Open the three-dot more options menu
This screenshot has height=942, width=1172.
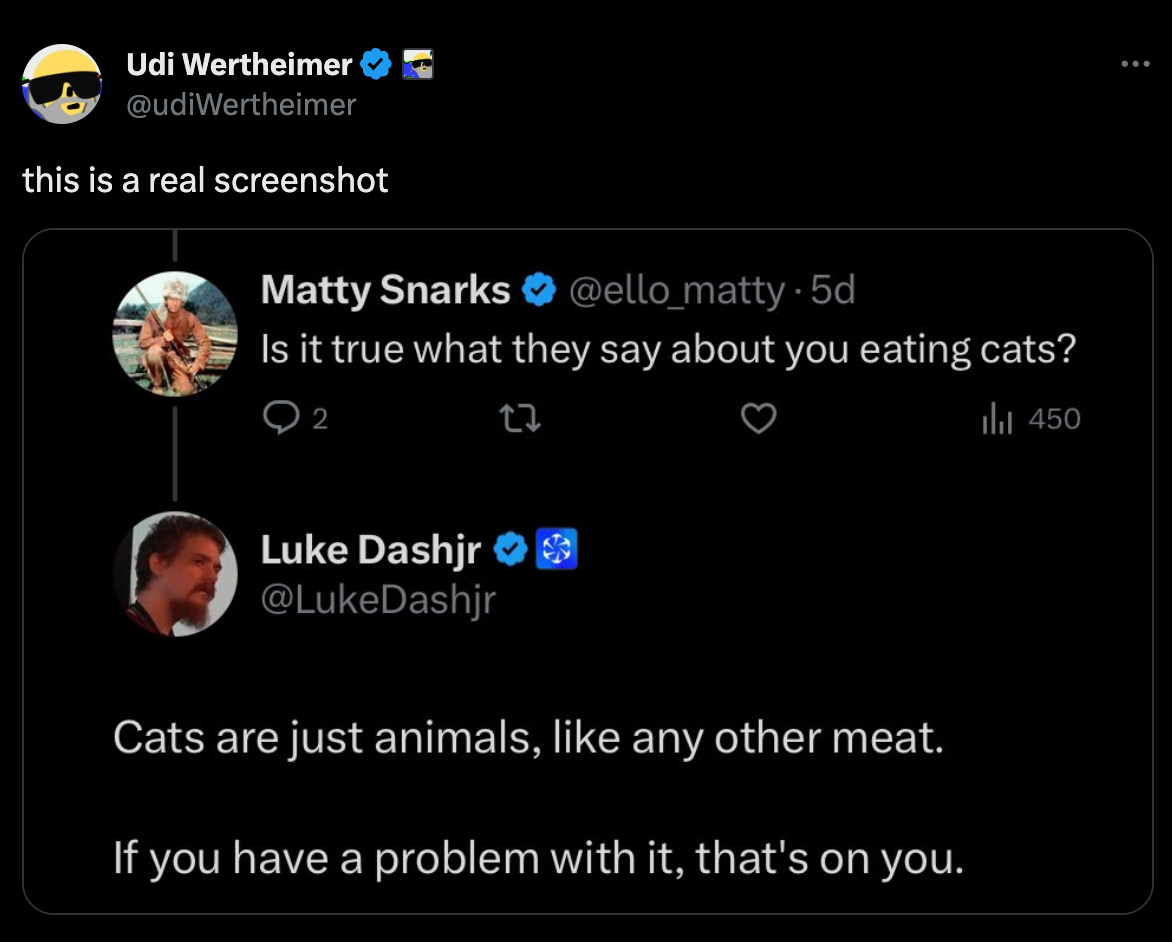pos(1135,65)
